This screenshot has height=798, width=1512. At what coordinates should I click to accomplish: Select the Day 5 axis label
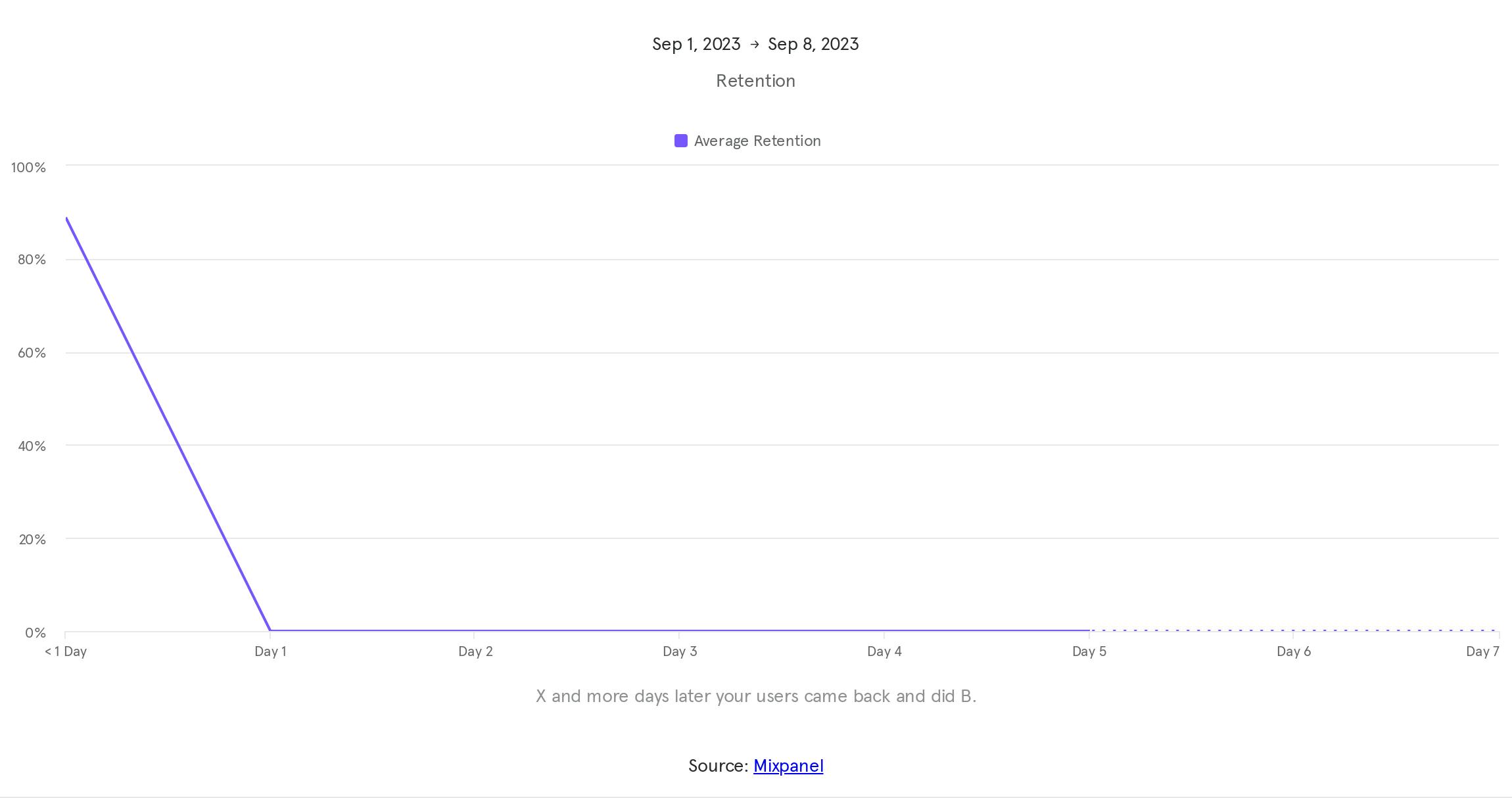[x=1089, y=651]
